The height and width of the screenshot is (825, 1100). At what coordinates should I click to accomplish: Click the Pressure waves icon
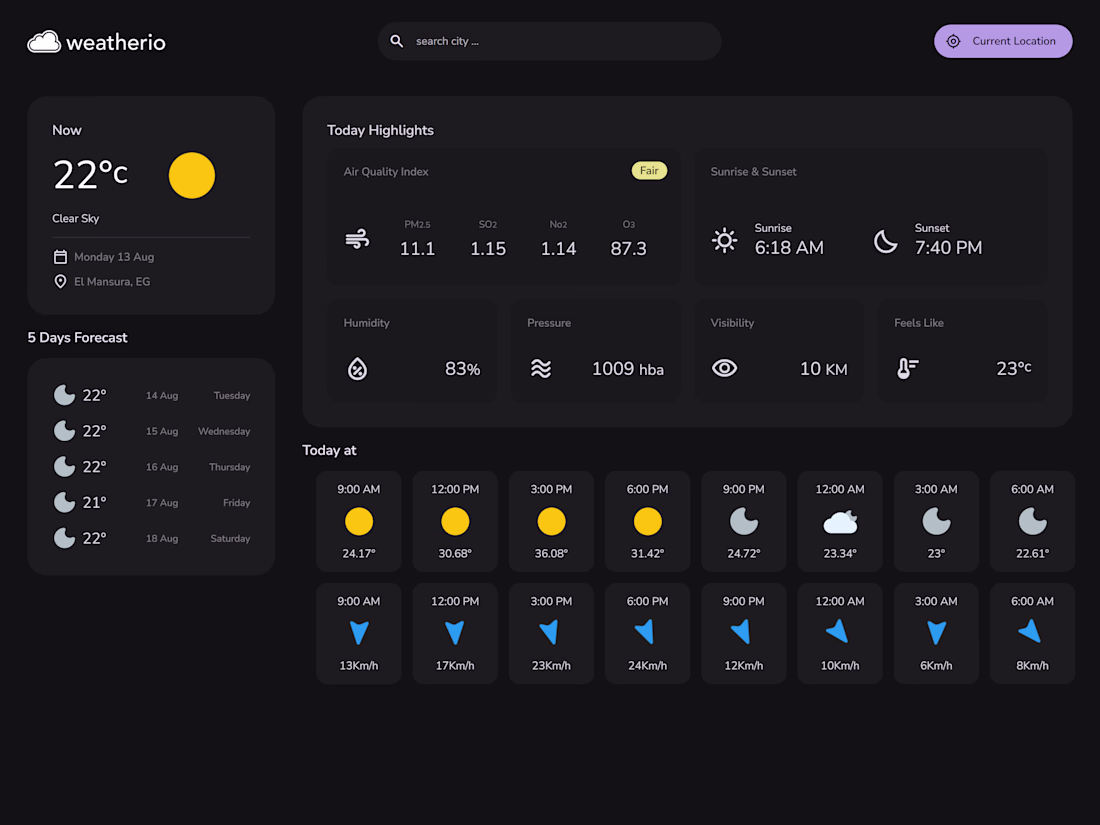point(541,368)
